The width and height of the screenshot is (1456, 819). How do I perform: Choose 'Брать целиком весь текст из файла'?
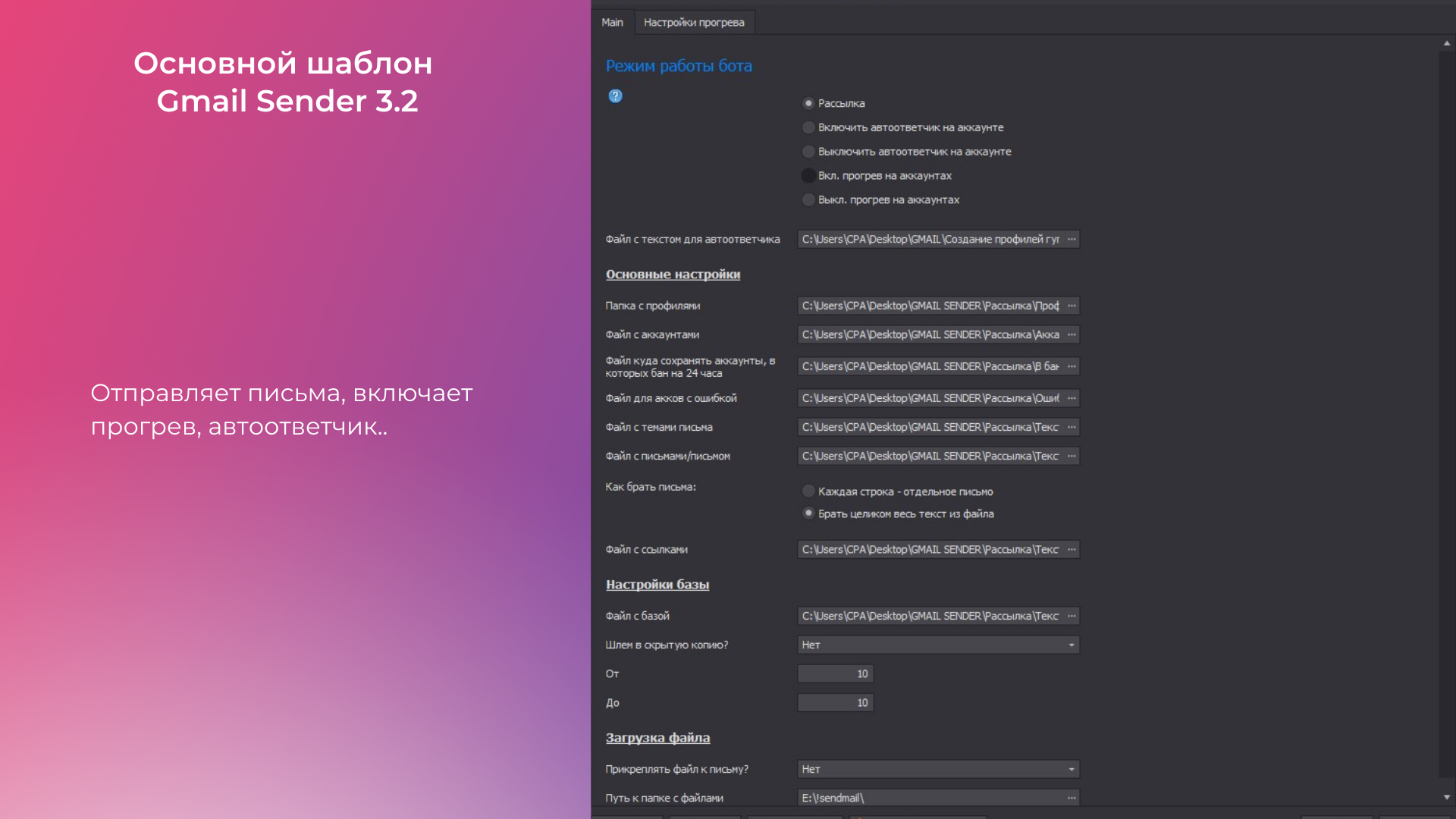[x=808, y=513]
